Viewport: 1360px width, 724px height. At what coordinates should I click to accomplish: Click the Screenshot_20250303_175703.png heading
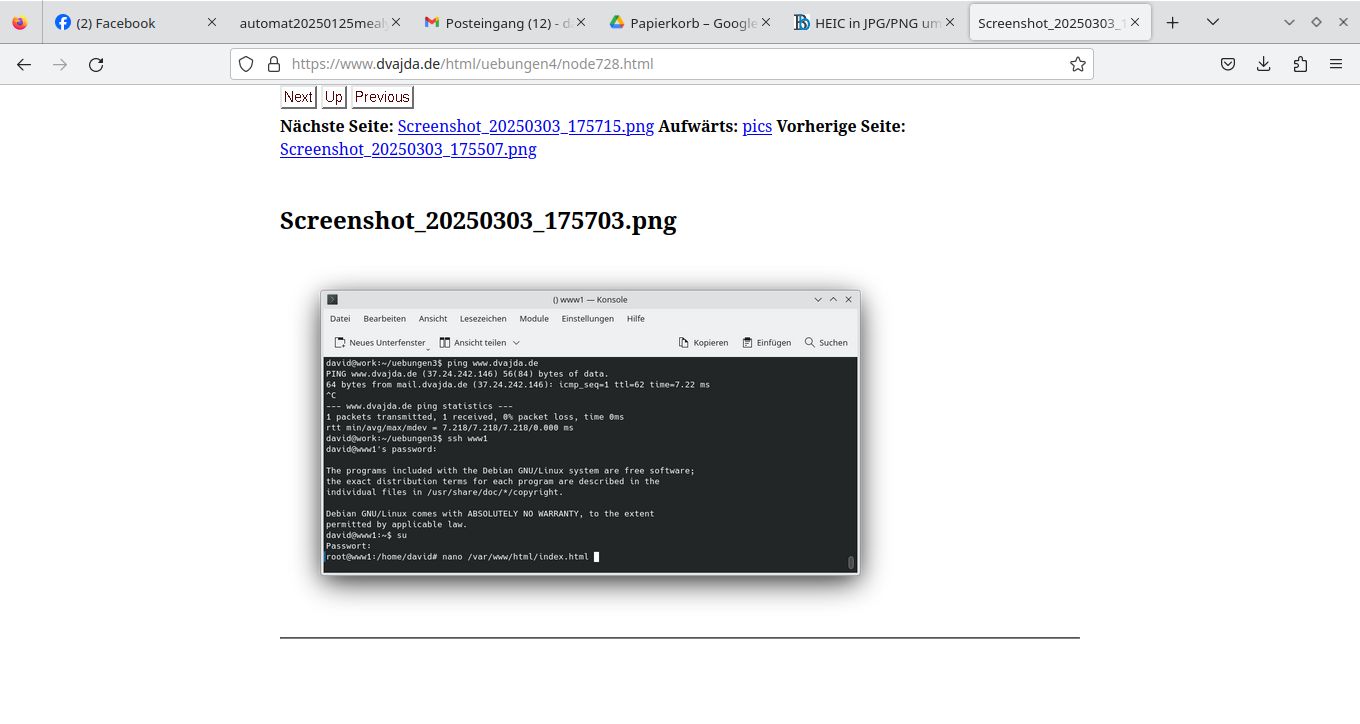(x=478, y=221)
